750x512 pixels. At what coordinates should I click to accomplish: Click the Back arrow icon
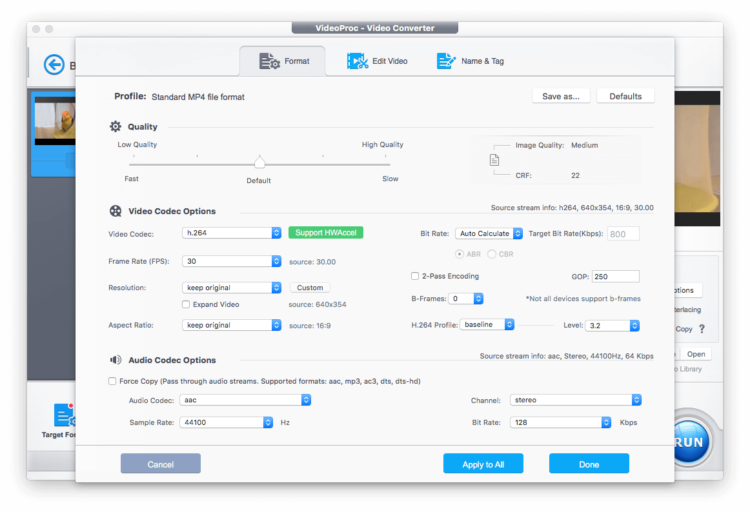(x=54, y=64)
